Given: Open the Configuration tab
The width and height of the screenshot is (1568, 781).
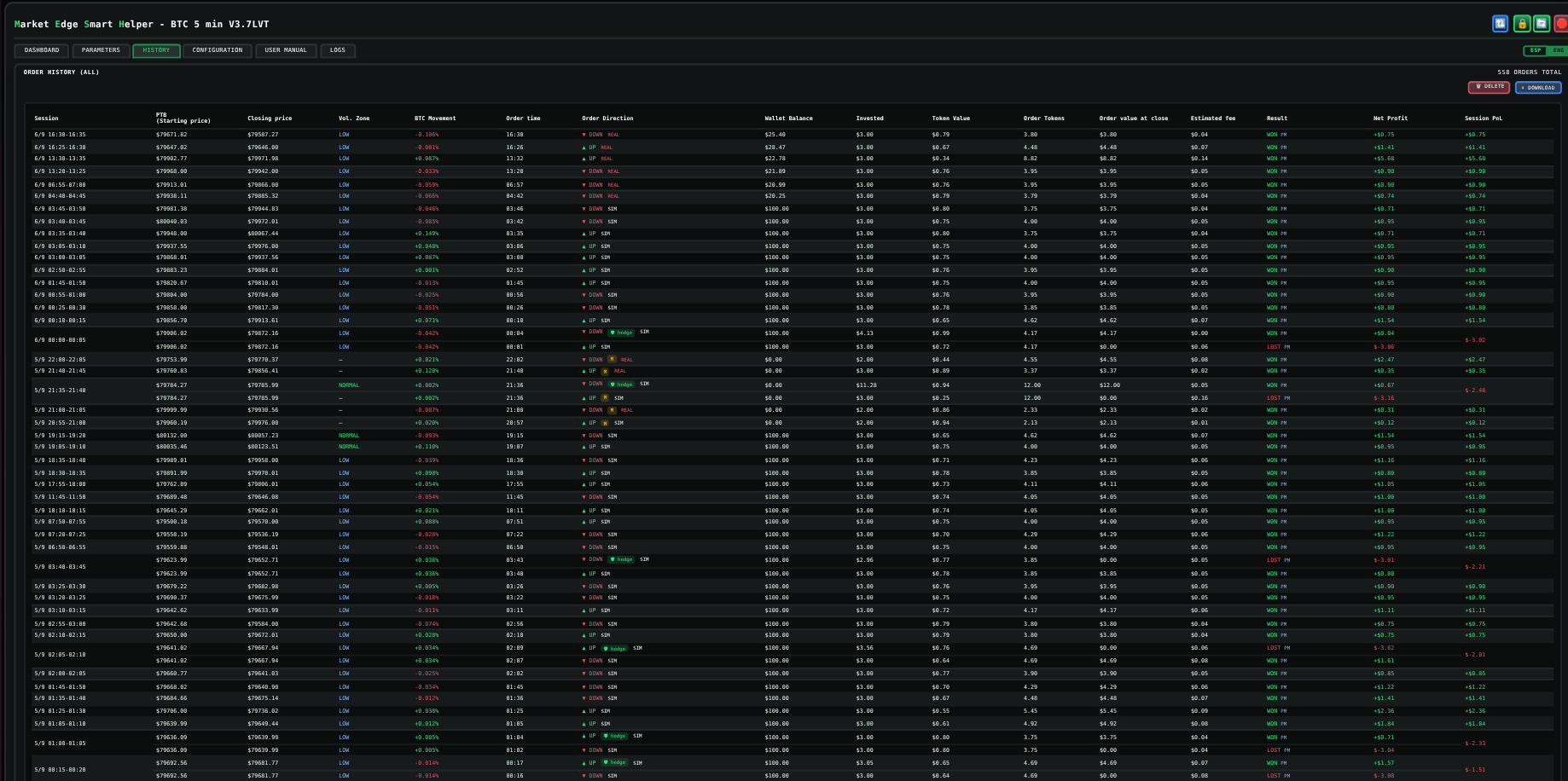Looking at the screenshot, I should coord(218,50).
